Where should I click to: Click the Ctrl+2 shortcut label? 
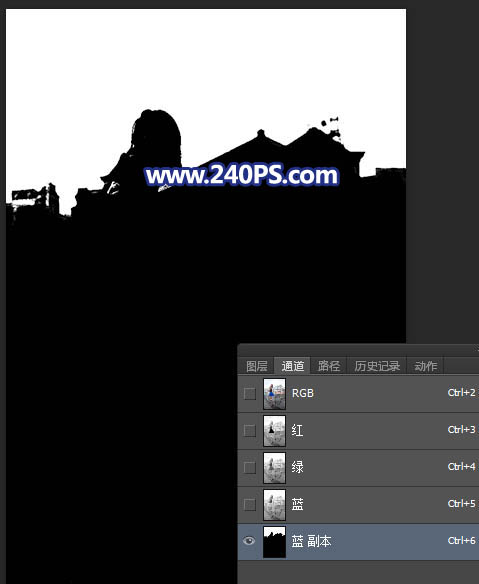[462, 393]
